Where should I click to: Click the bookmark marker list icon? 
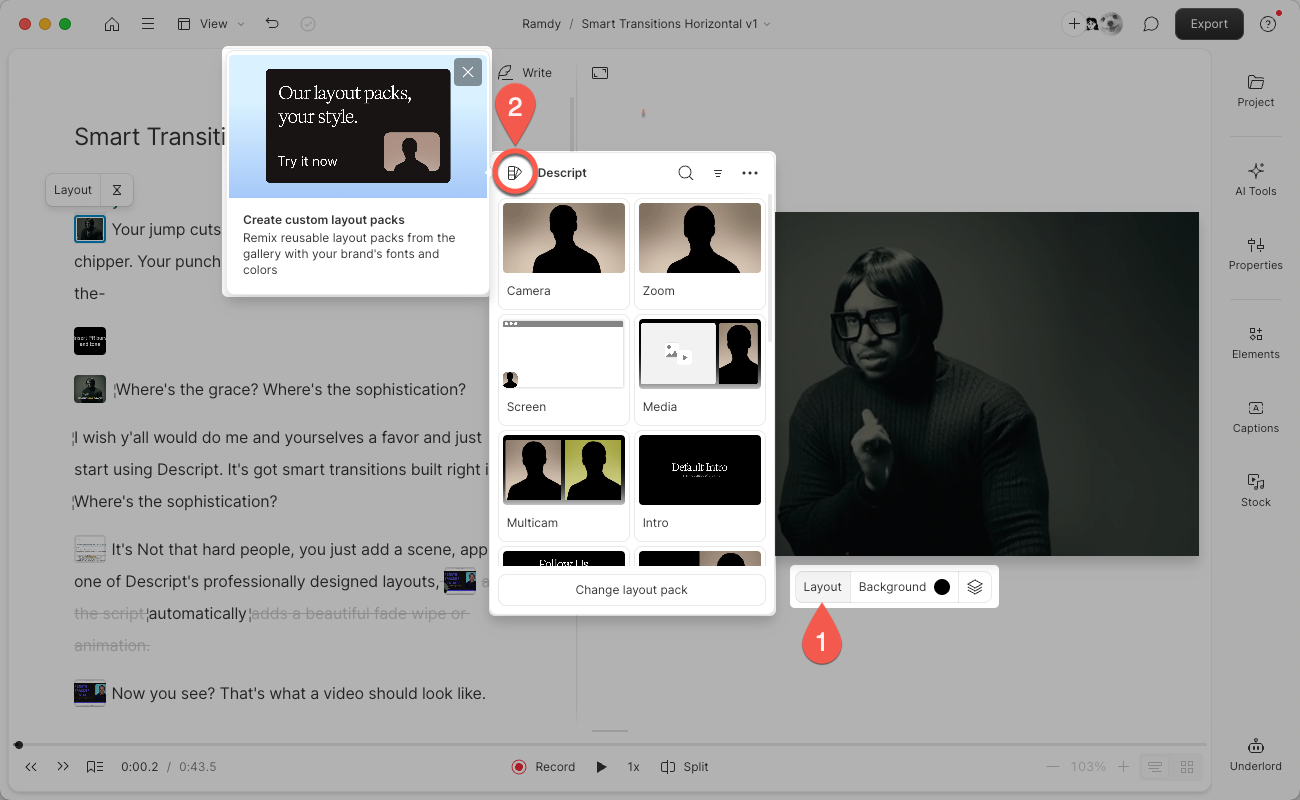[95, 767]
